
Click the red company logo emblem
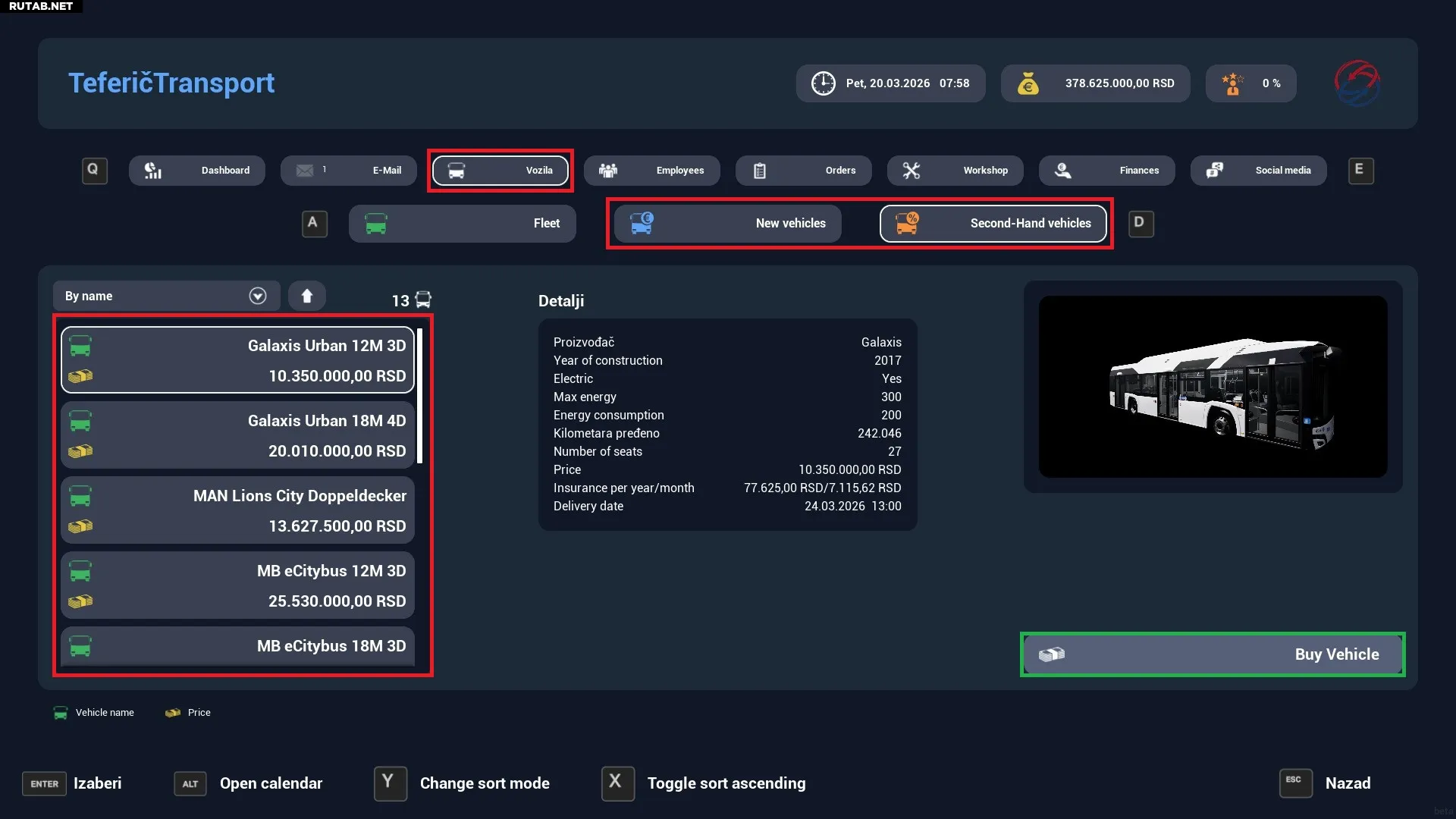coord(1357,83)
